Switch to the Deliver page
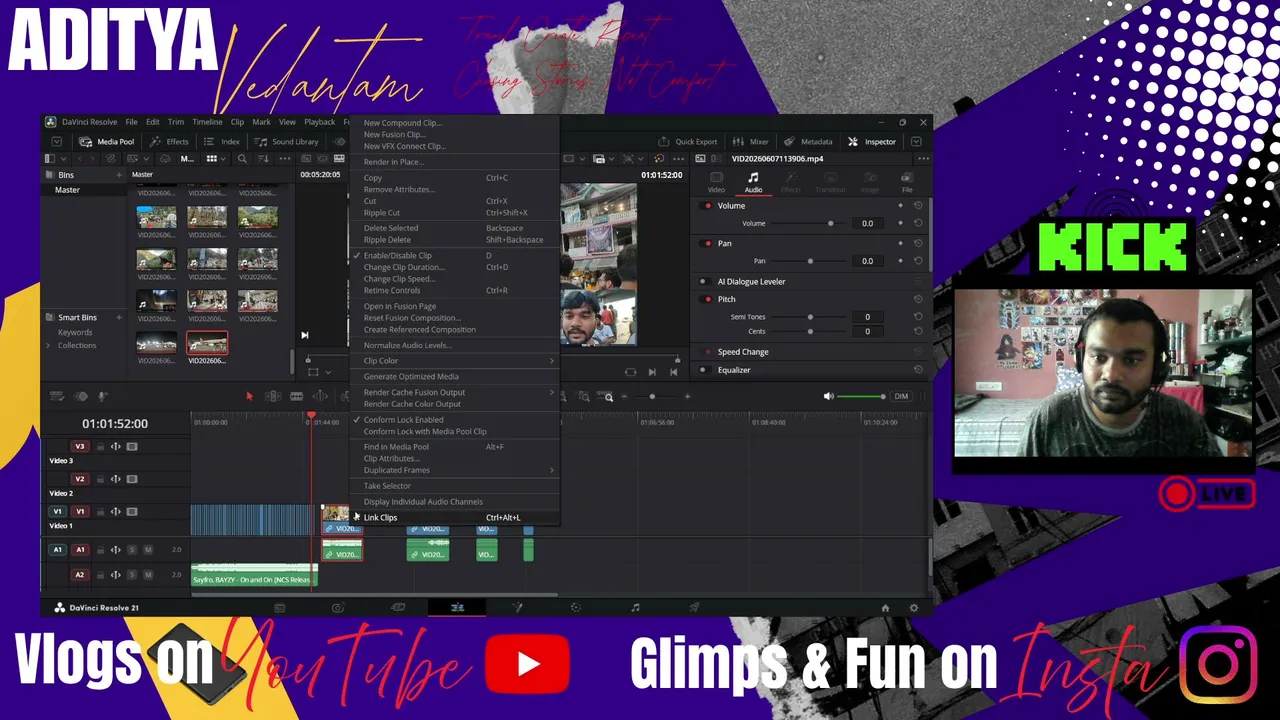 (694, 607)
